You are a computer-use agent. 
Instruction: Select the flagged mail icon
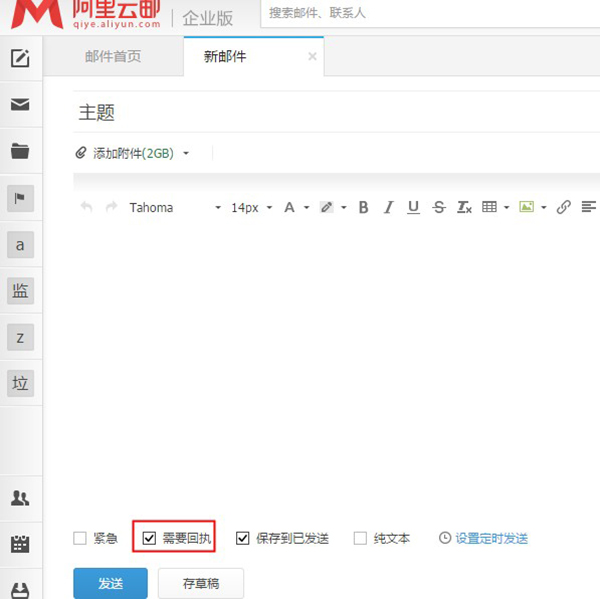point(20,198)
